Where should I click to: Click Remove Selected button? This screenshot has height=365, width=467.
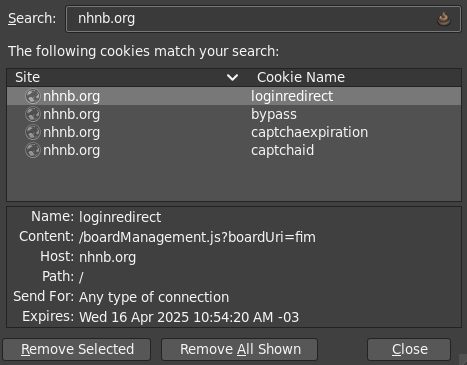click(77, 349)
